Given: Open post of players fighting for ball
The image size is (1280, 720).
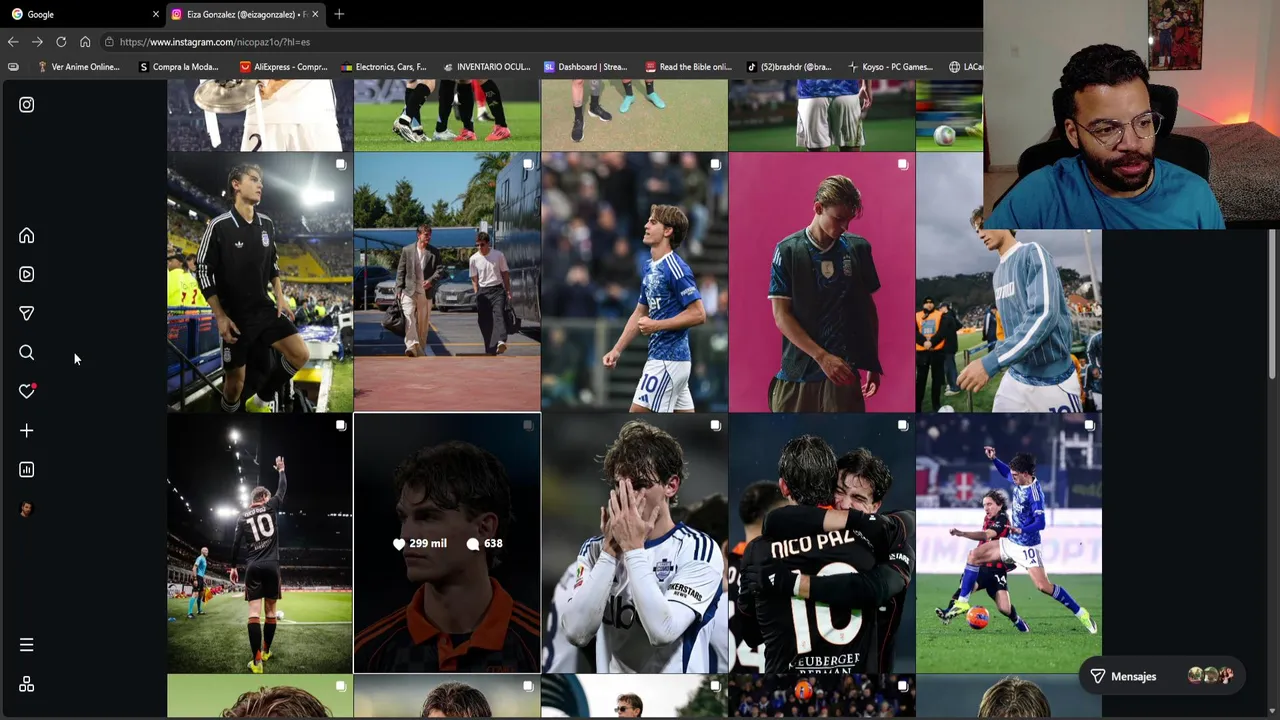Looking at the screenshot, I should click(x=1009, y=543).
